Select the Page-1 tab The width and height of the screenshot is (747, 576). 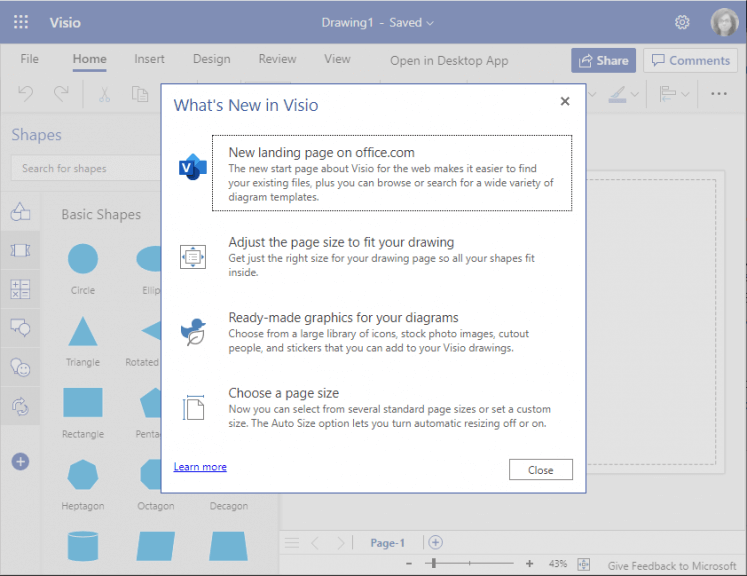387,543
